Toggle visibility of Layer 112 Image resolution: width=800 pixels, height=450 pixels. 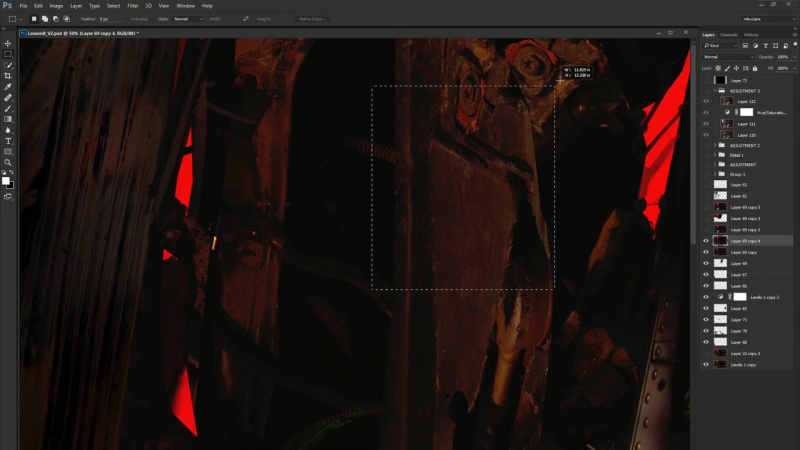coord(706,101)
